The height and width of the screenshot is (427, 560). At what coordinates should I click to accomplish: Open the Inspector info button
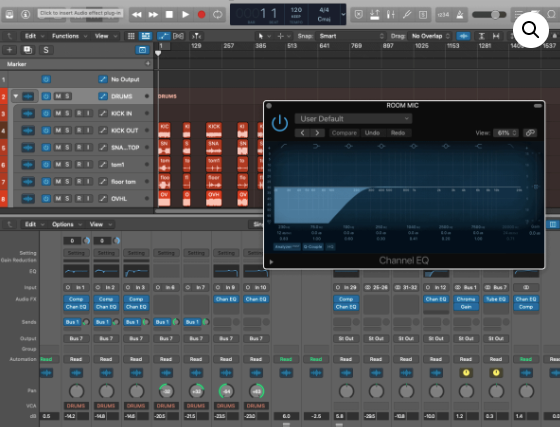[25, 14]
